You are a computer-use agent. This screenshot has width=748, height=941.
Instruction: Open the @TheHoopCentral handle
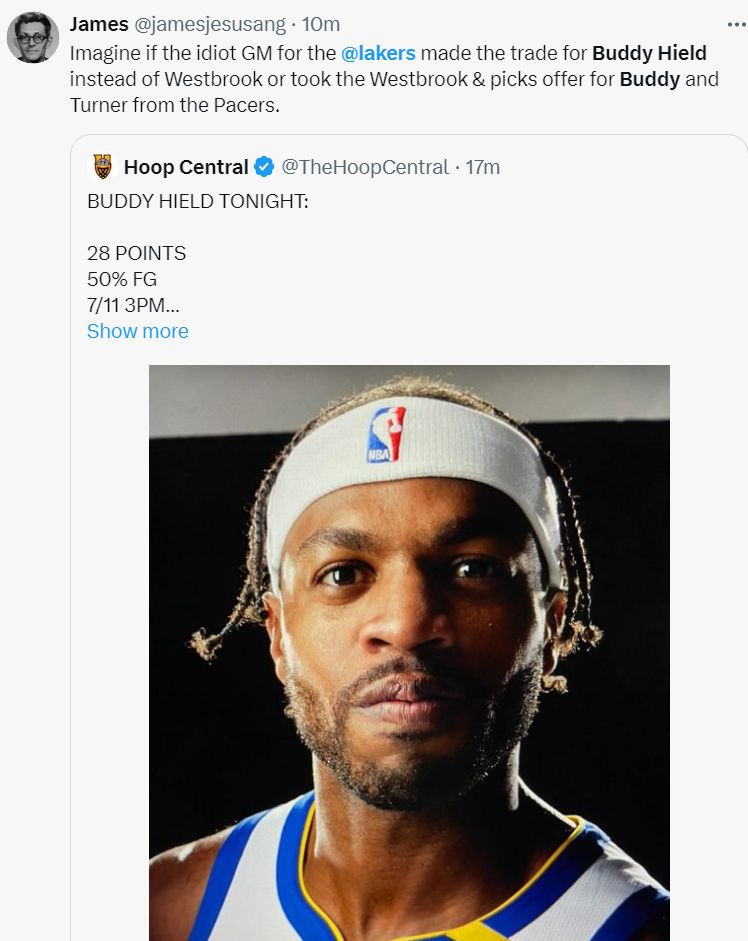click(364, 167)
